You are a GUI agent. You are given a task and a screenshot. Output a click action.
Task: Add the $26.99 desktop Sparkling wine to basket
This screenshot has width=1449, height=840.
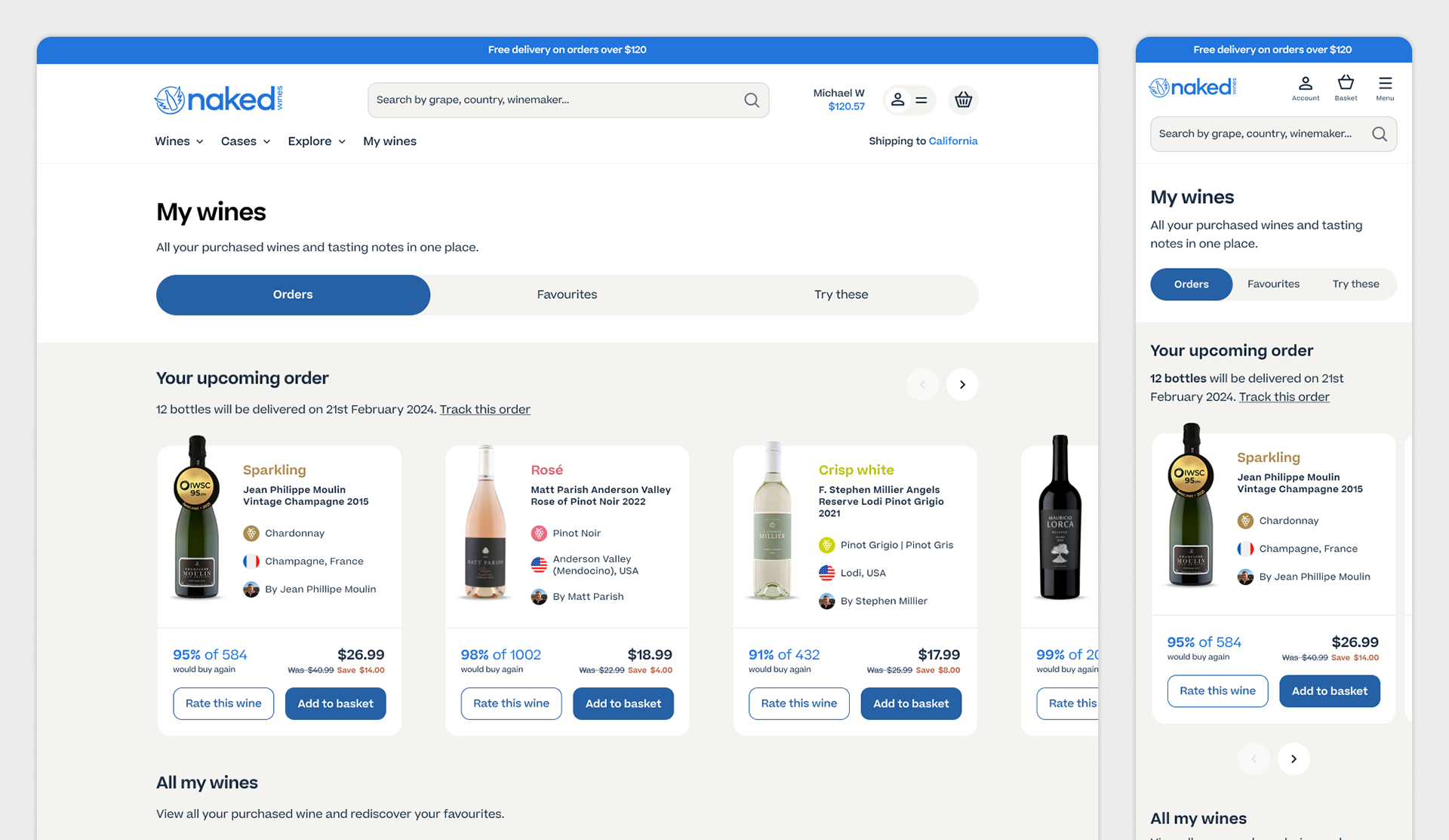pos(335,703)
